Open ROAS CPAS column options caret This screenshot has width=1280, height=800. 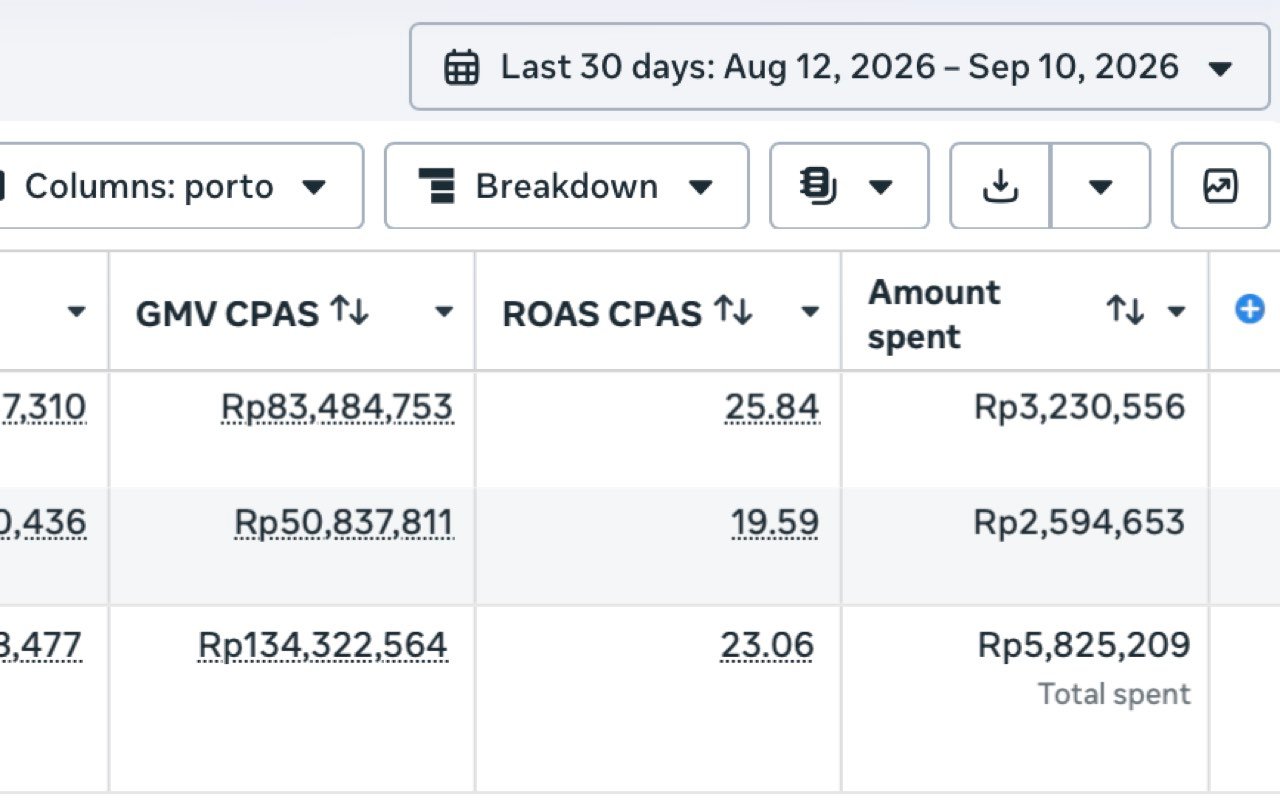tap(810, 312)
